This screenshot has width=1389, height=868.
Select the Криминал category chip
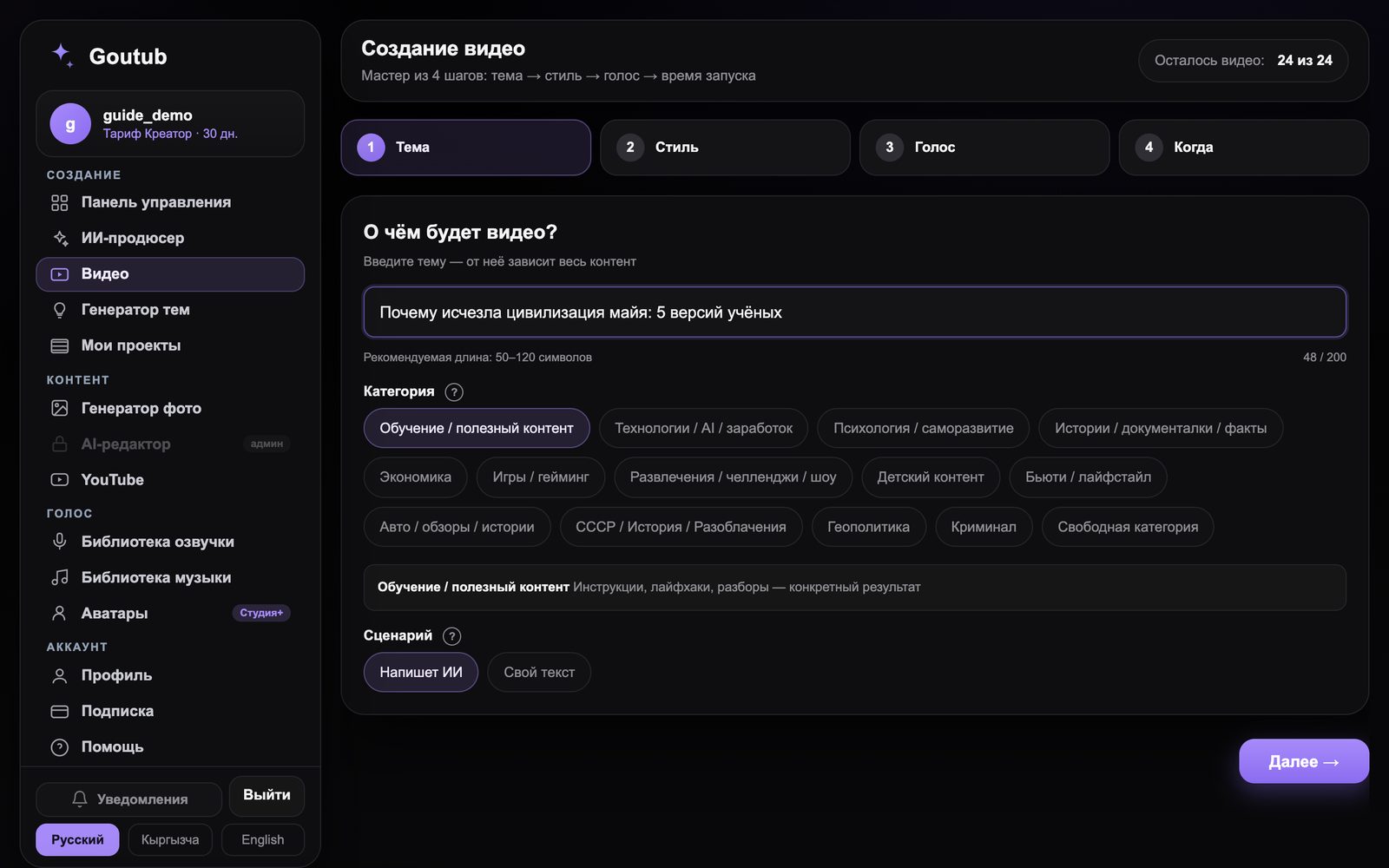click(984, 527)
